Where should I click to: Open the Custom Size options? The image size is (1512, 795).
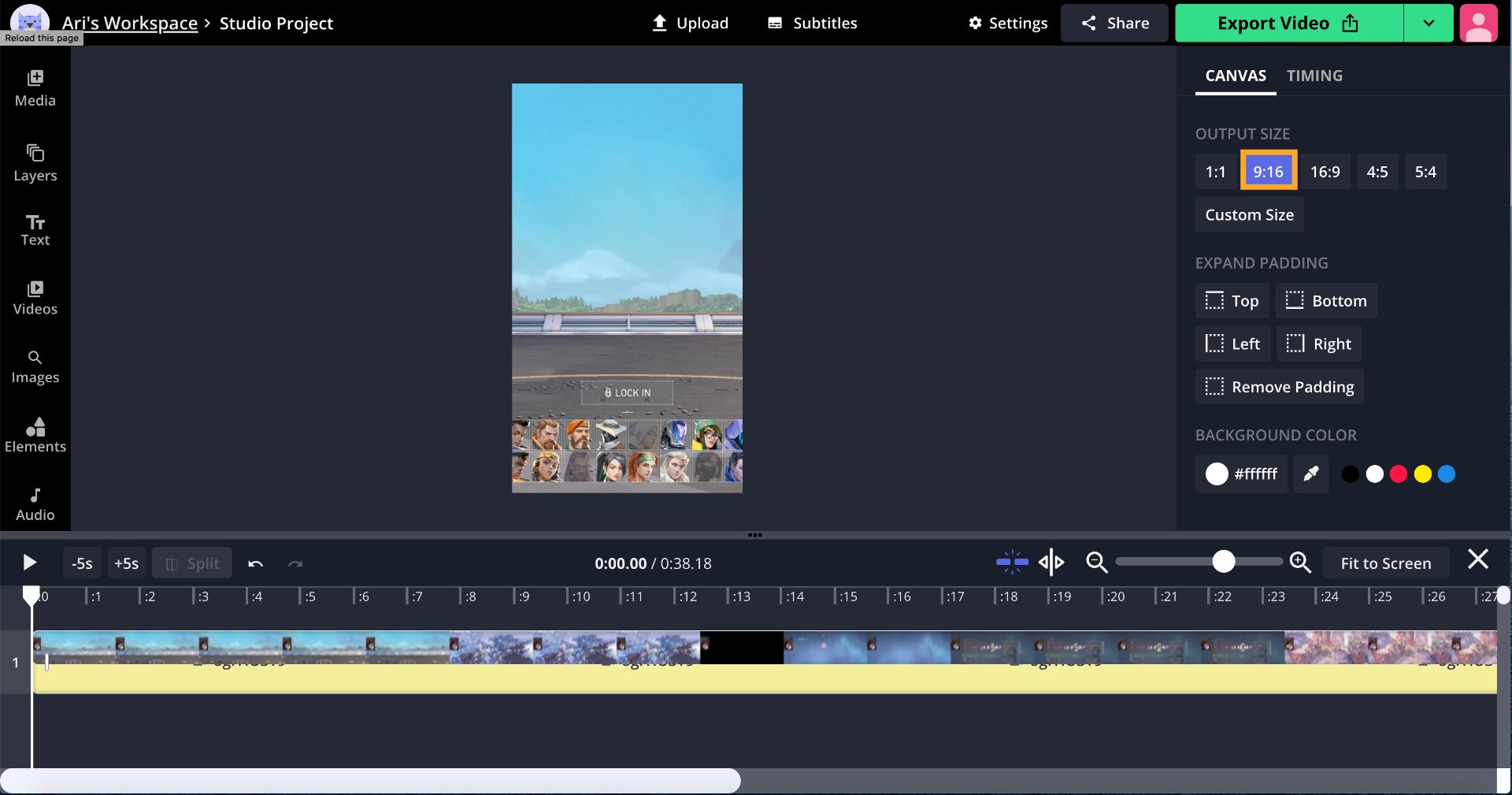(1249, 215)
